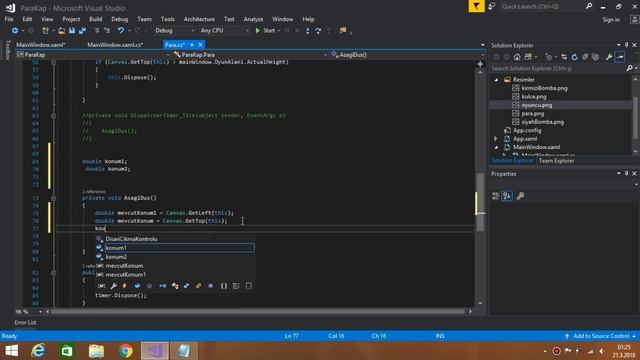
Task: Save the current file with the disk icon
Action: [x=72, y=31]
